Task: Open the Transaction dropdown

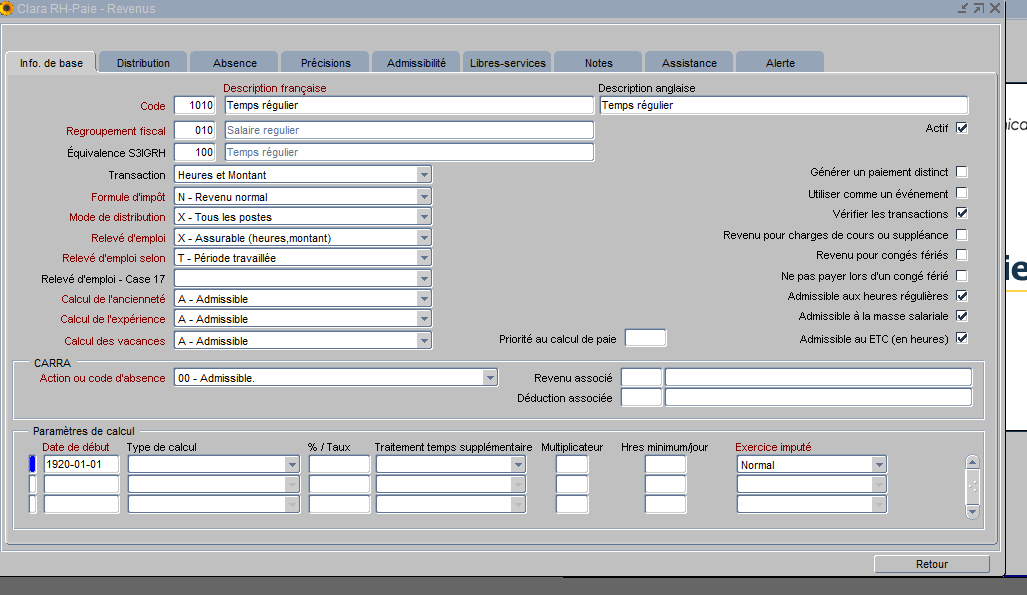Action: (x=424, y=175)
